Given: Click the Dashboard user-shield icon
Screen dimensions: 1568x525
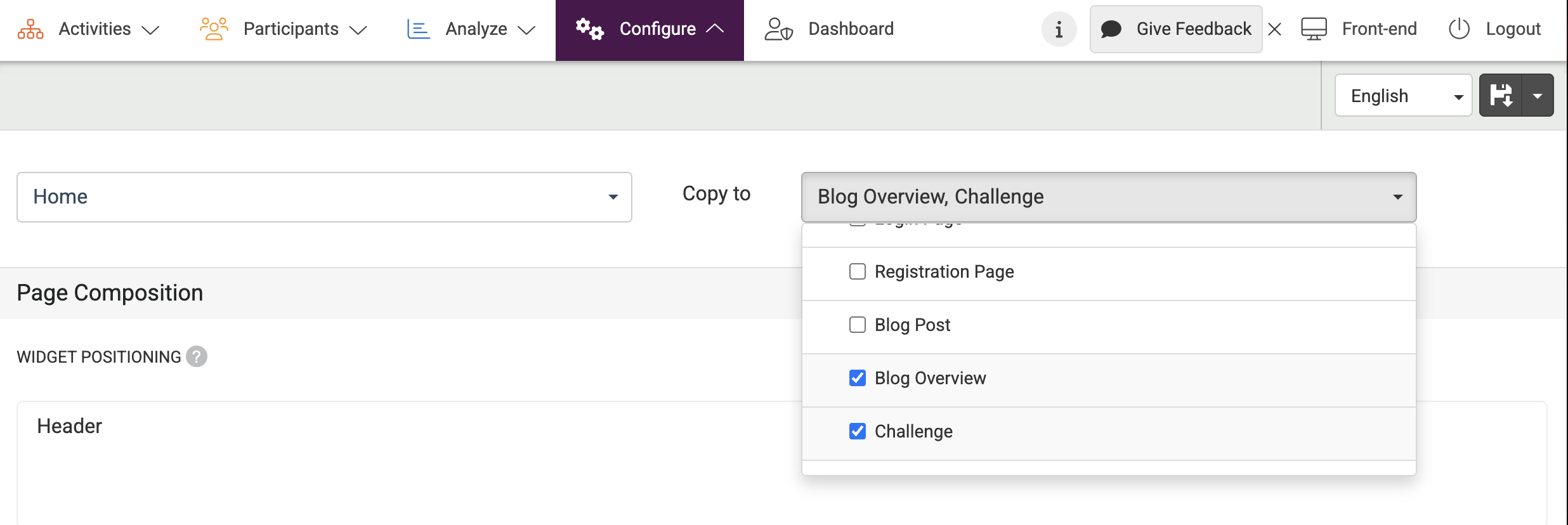Looking at the screenshot, I should (778, 29).
